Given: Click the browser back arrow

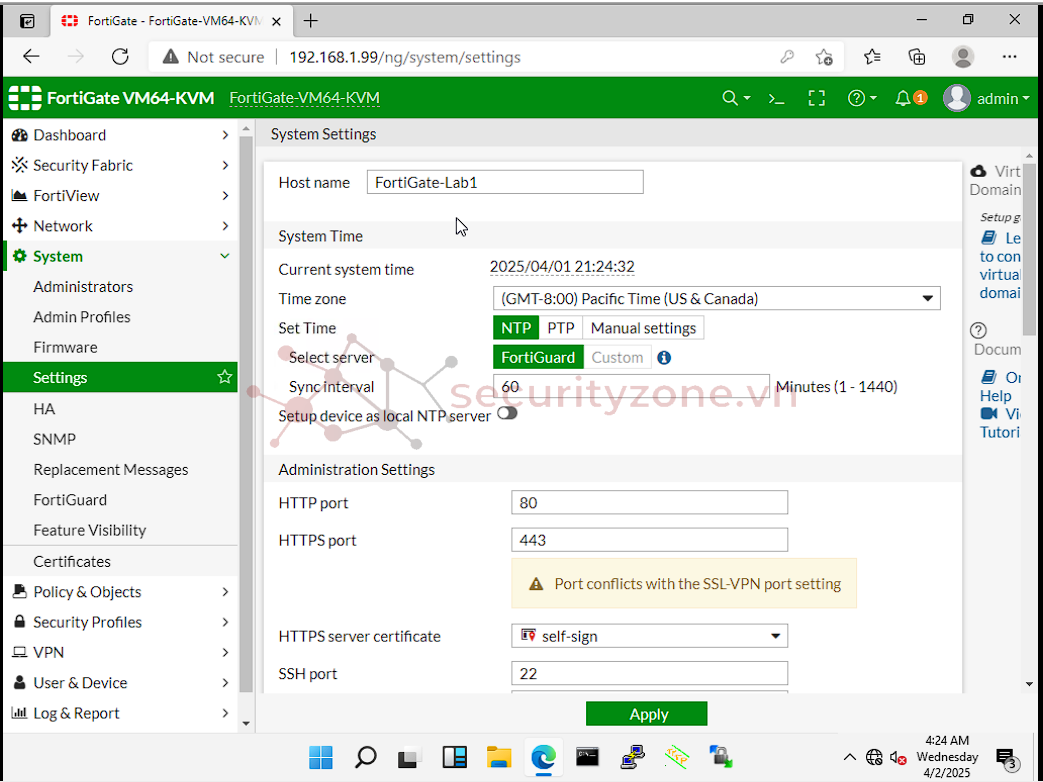Looking at the screenshot, I should 31,57.
